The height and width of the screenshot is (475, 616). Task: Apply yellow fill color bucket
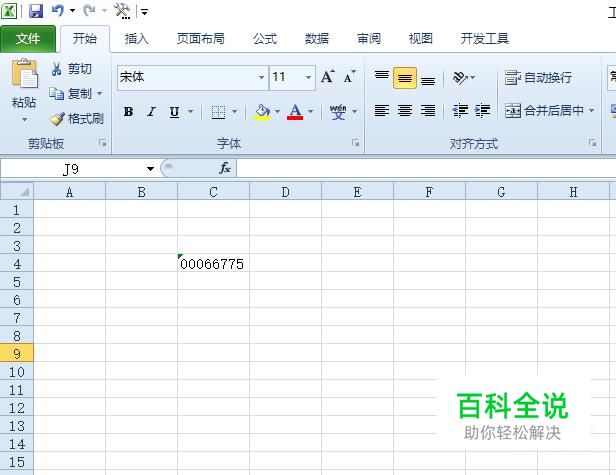click(262, 112)
